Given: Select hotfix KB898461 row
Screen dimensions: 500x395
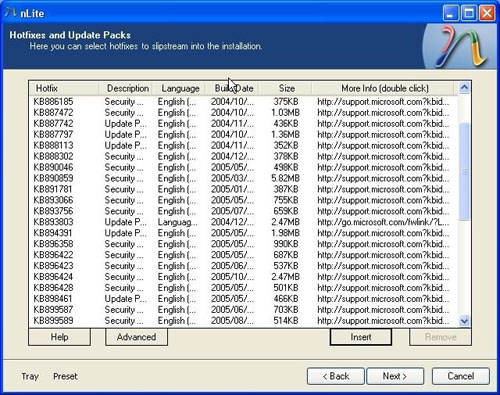Looking at the screenshot, I should point(243,299).
